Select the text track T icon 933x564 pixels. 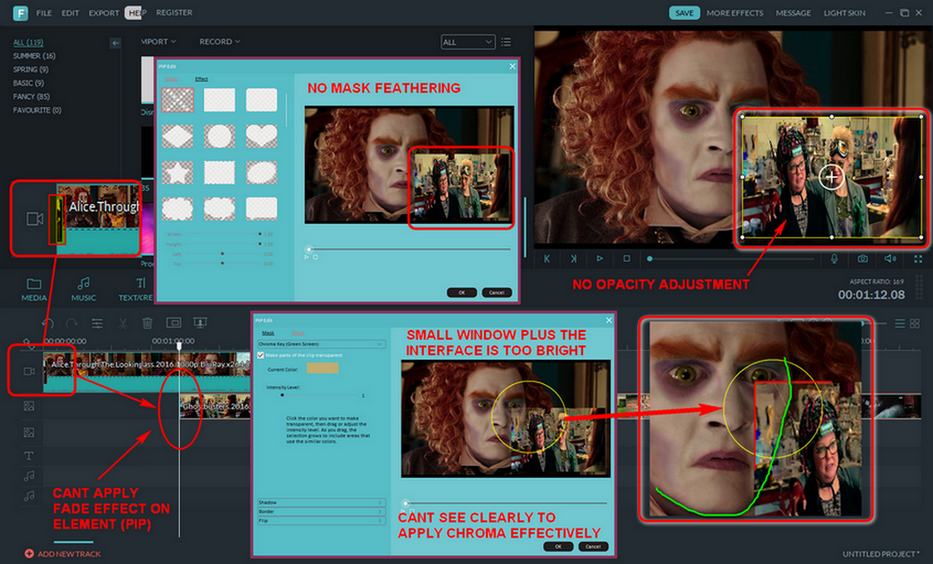(29, 456)
